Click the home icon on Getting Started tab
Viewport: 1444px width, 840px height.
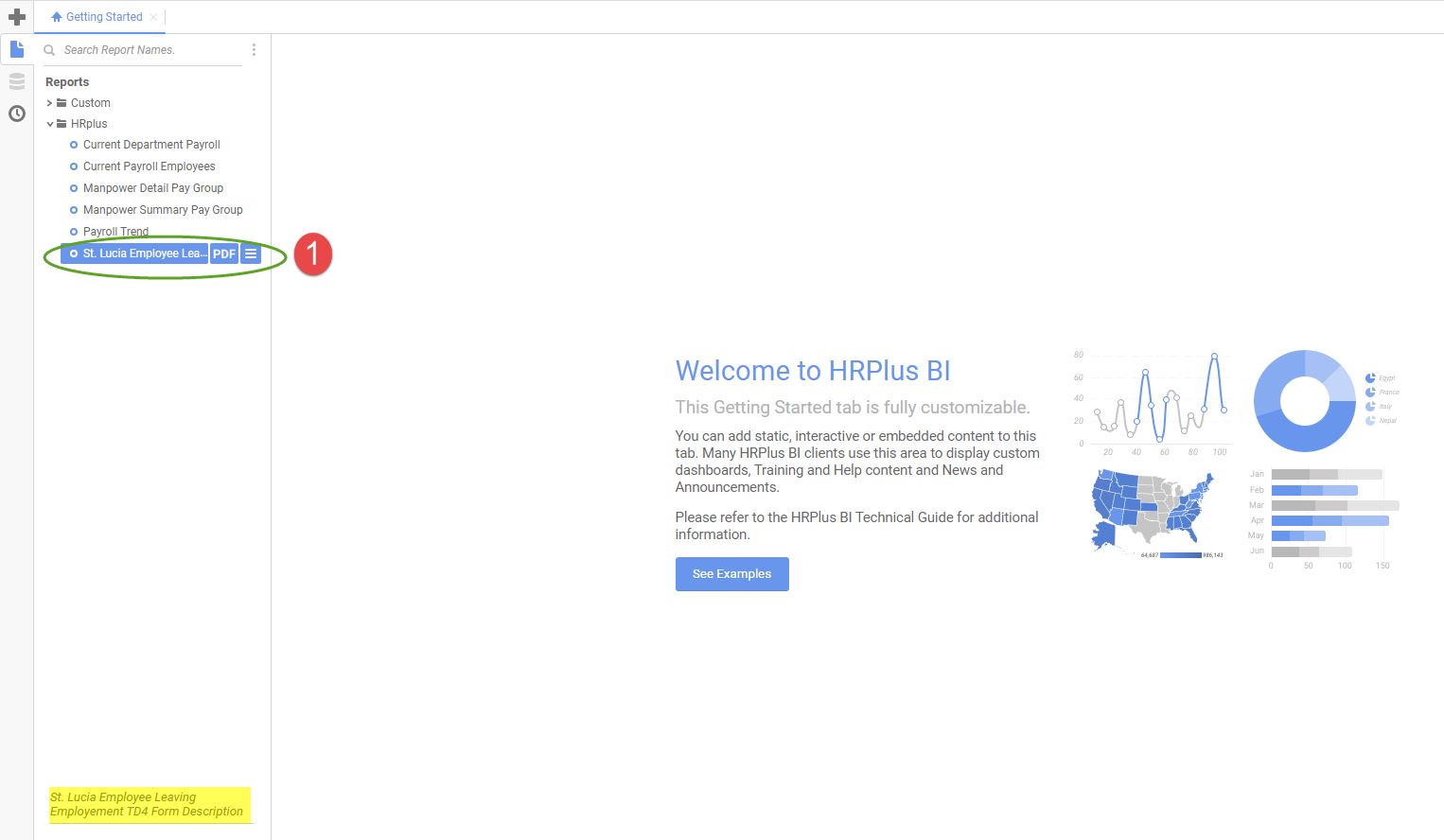pyautogui.click(x=57, y=17)
